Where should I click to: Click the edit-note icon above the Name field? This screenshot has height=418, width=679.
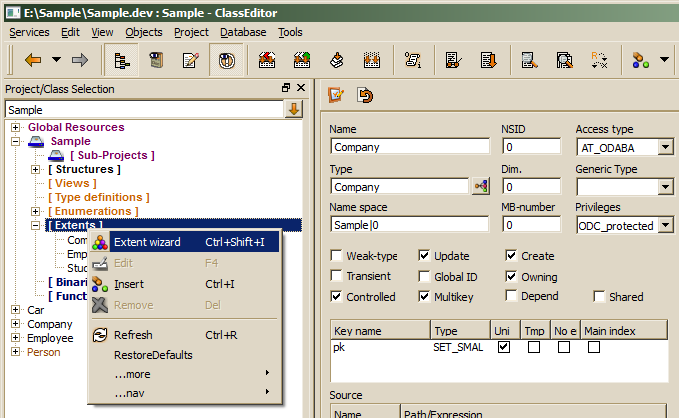(337, 96)
